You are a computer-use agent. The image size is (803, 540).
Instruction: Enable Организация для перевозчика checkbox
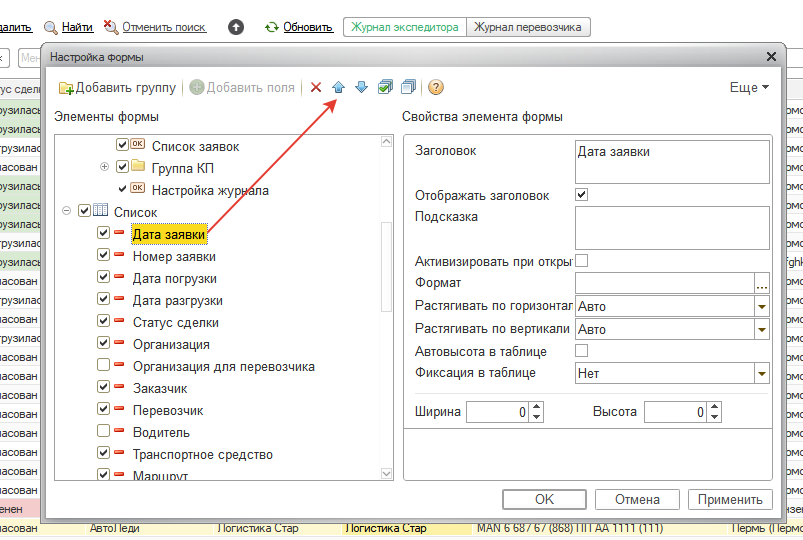103,364
